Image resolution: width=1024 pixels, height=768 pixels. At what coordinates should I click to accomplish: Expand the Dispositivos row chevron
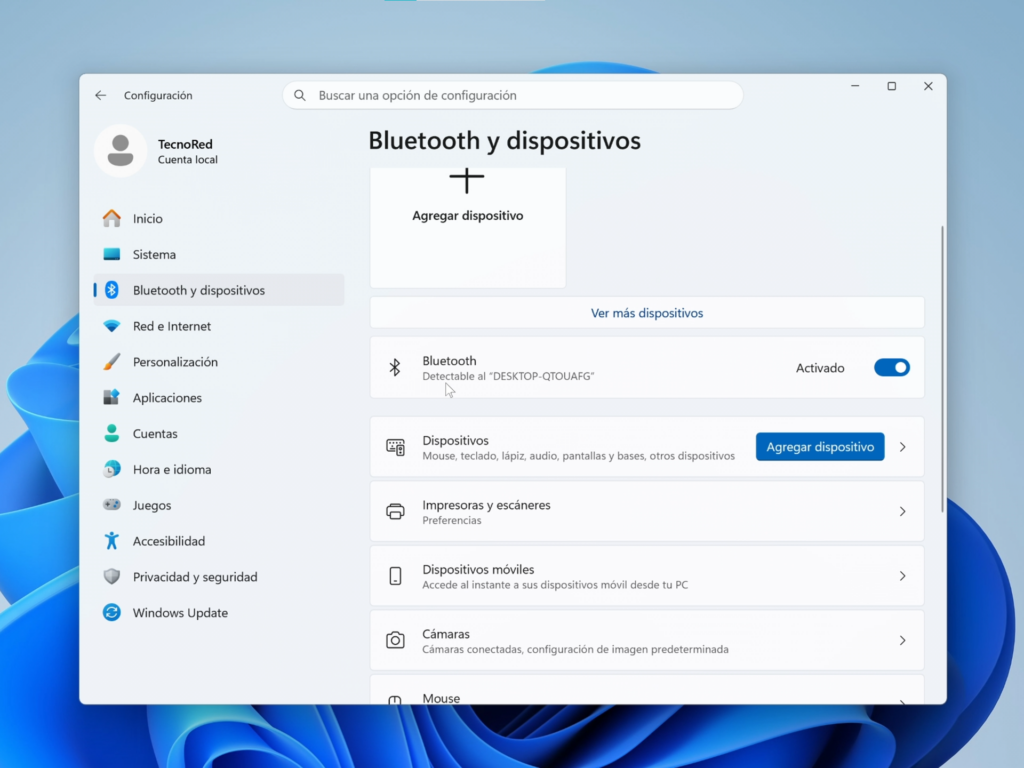pyautogui.click(x=903, y=447)
